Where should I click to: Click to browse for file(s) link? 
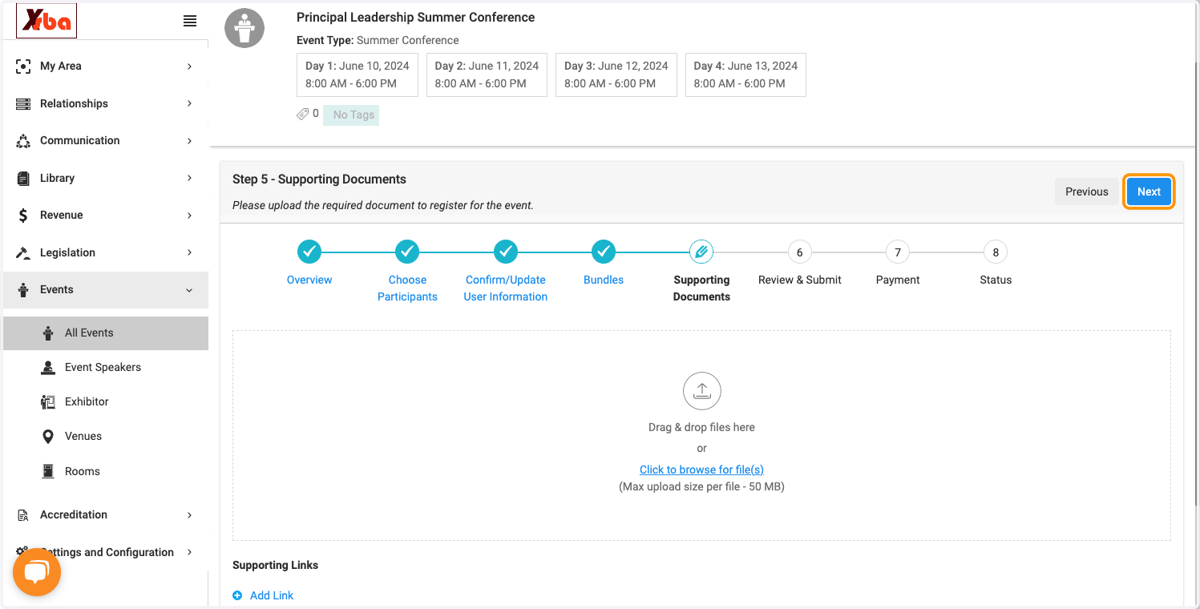coord(702,470)
